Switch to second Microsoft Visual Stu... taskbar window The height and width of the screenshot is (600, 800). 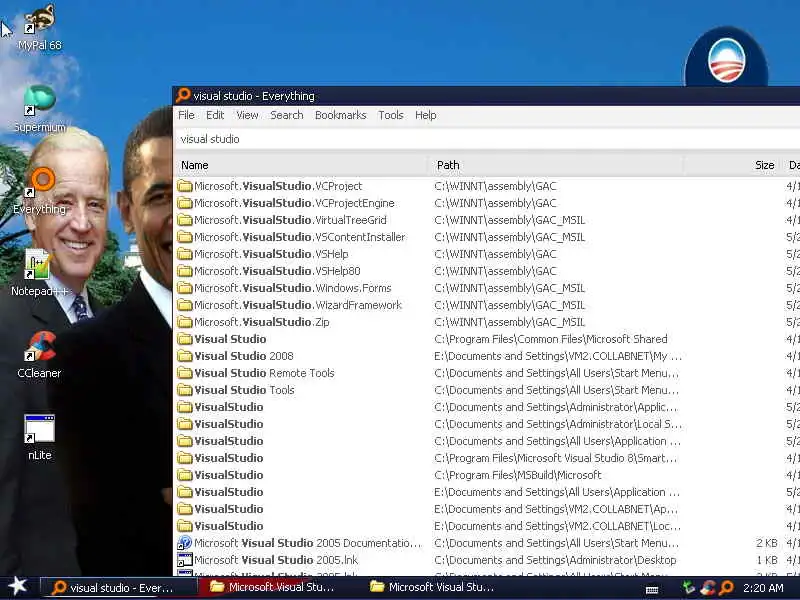[437, 587]
